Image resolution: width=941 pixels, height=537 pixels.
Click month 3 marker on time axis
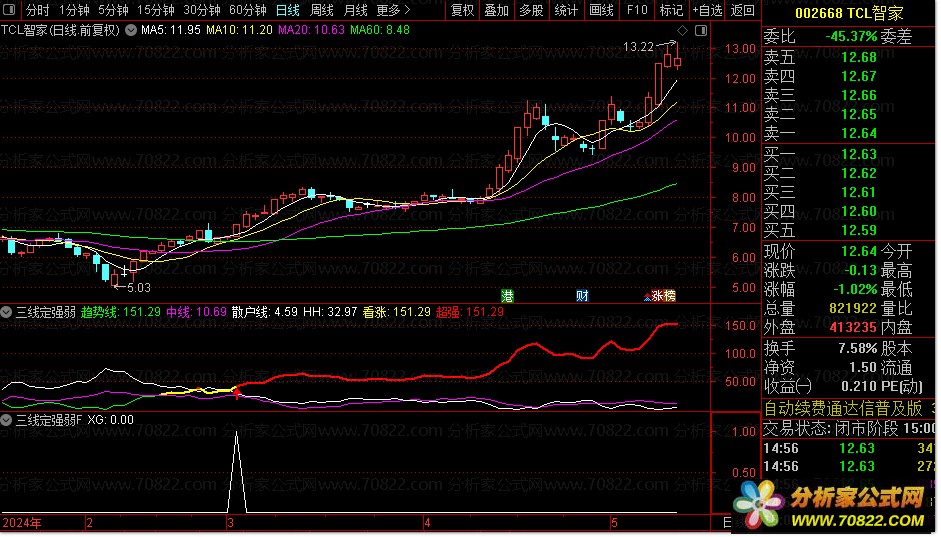click(230, 523)
